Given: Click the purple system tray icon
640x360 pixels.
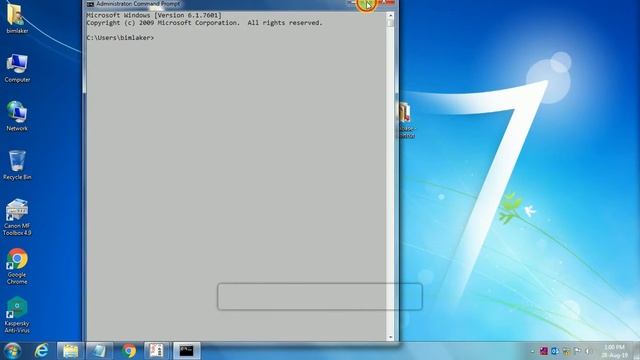Looking at the screenshot, I should coord(543,351).
